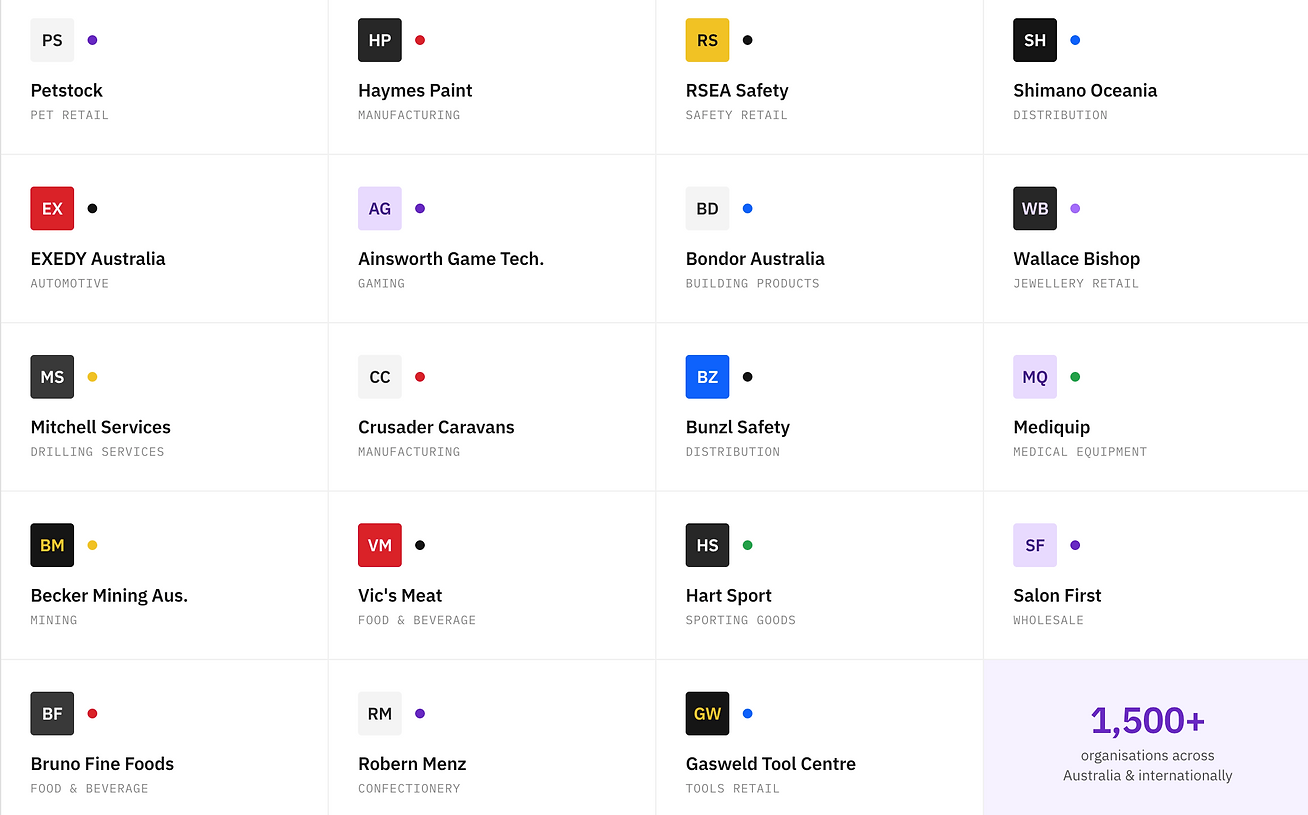Click the CONFECTIONERY industry label
Image resolution: width=1308 pixels, height=815 pixels.
pyautogui.click(x=410, y=788)
